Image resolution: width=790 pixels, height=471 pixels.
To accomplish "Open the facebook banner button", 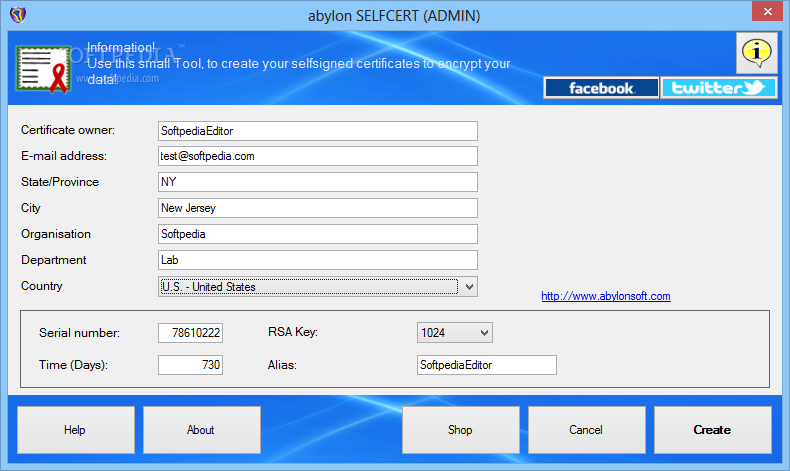I will (x=601, y=88).
